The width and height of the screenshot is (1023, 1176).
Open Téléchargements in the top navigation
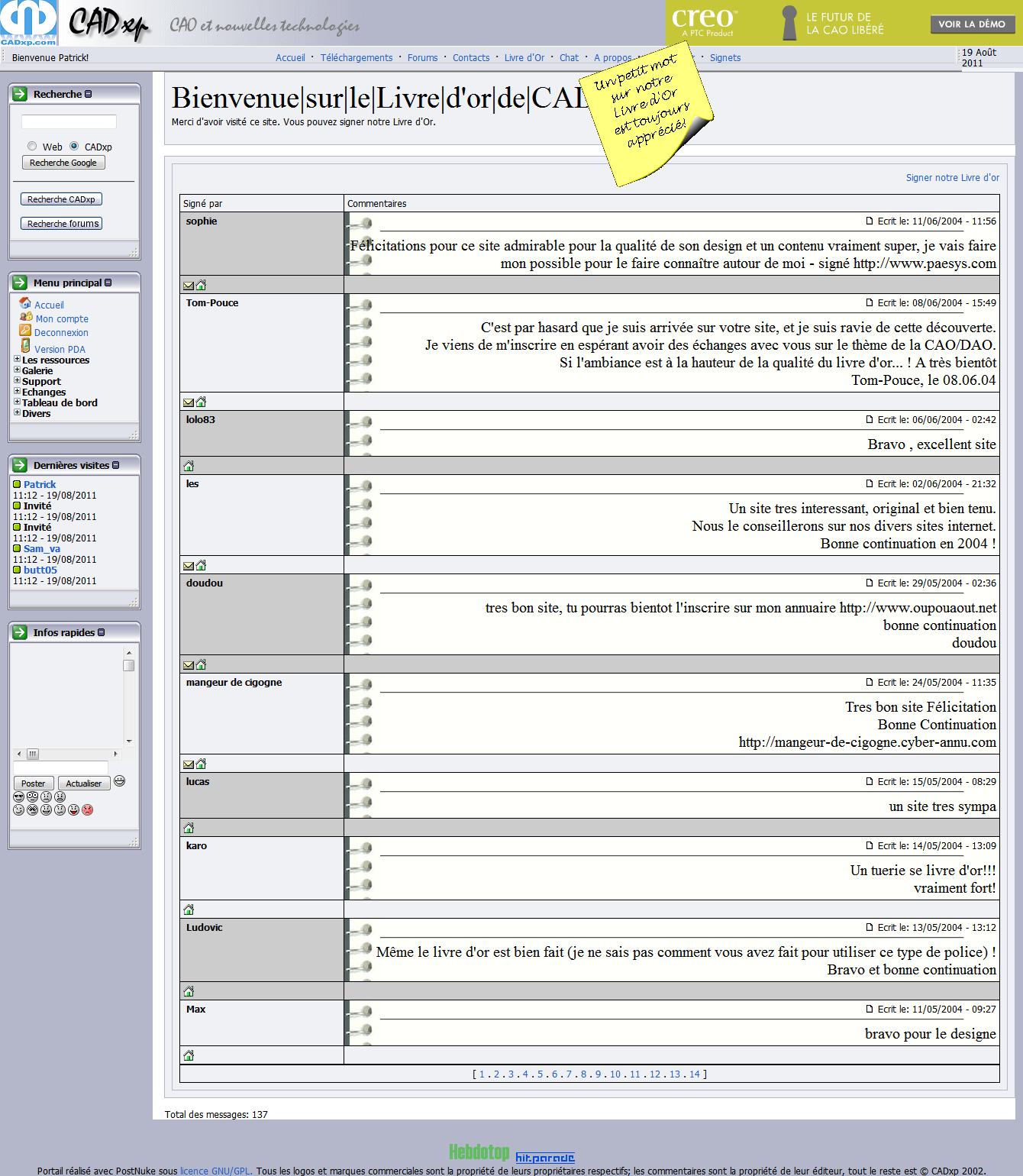356,57
